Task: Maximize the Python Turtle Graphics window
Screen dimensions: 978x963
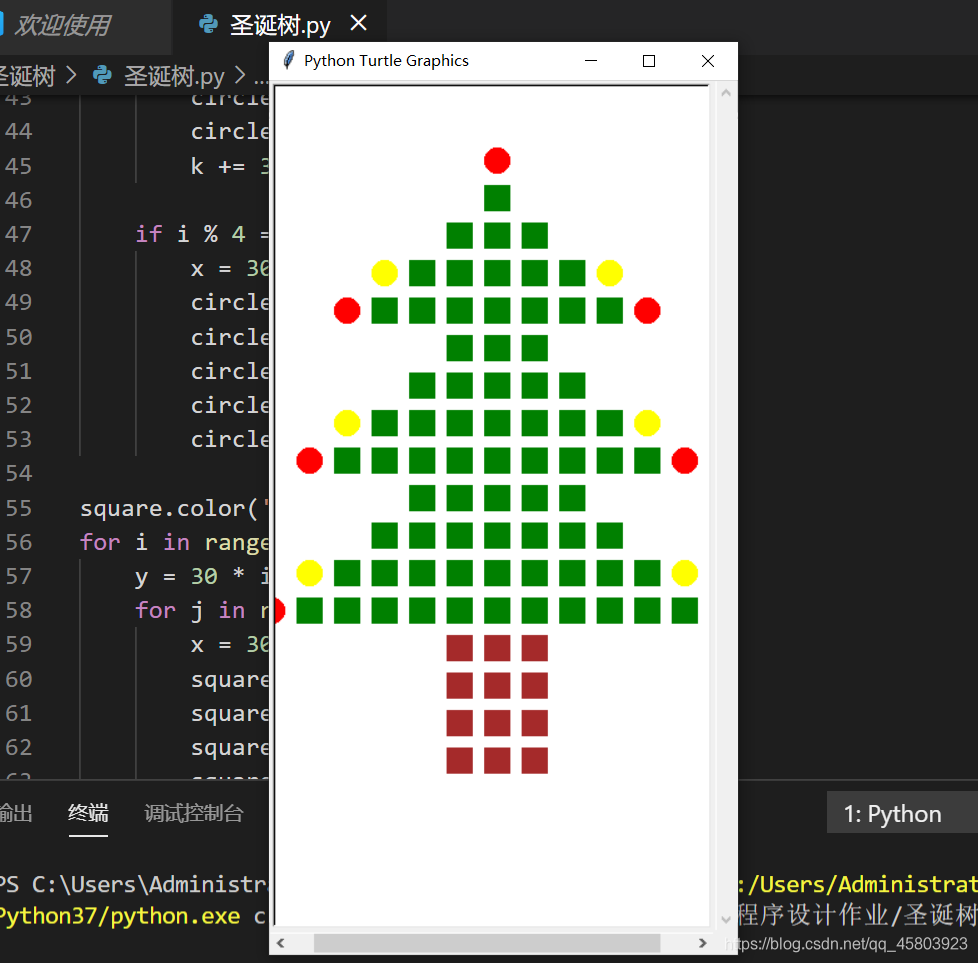Action: (x=649, y=60)
